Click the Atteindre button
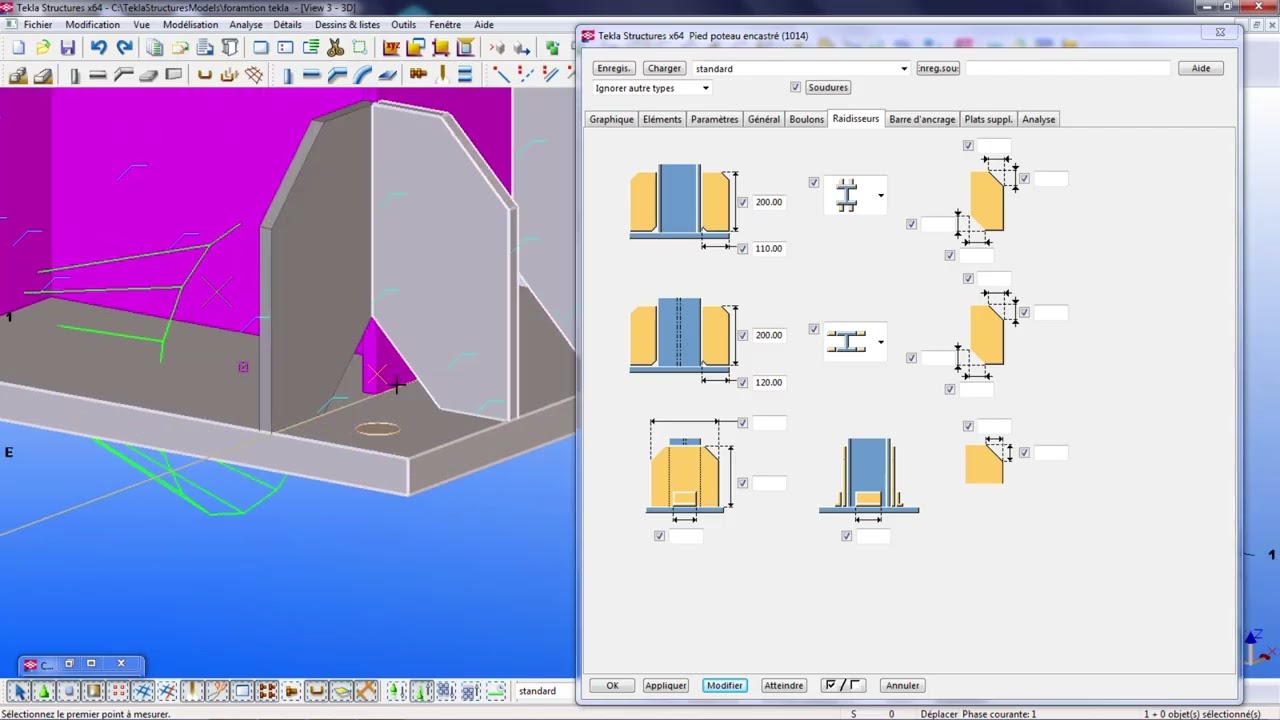This screenshot has width=1280, height=720. point(783,685)
